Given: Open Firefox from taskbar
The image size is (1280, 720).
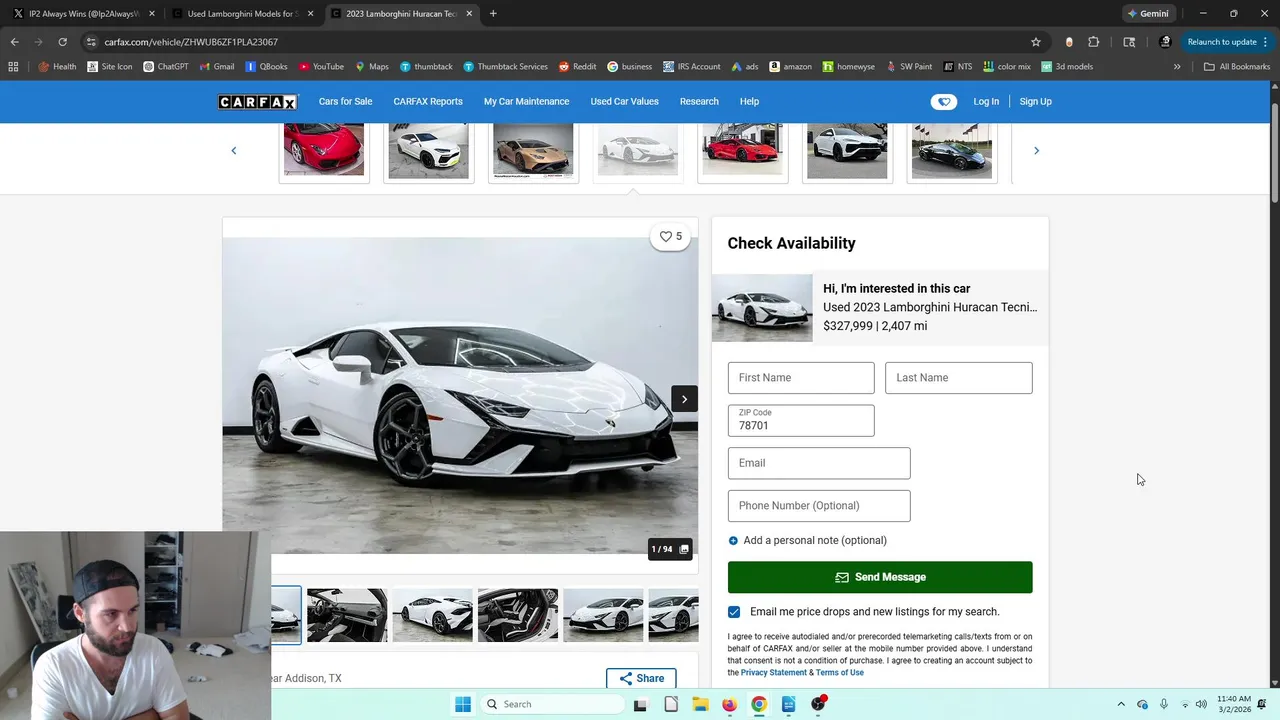Looking at the screenshot, I should tap(729, 704).
